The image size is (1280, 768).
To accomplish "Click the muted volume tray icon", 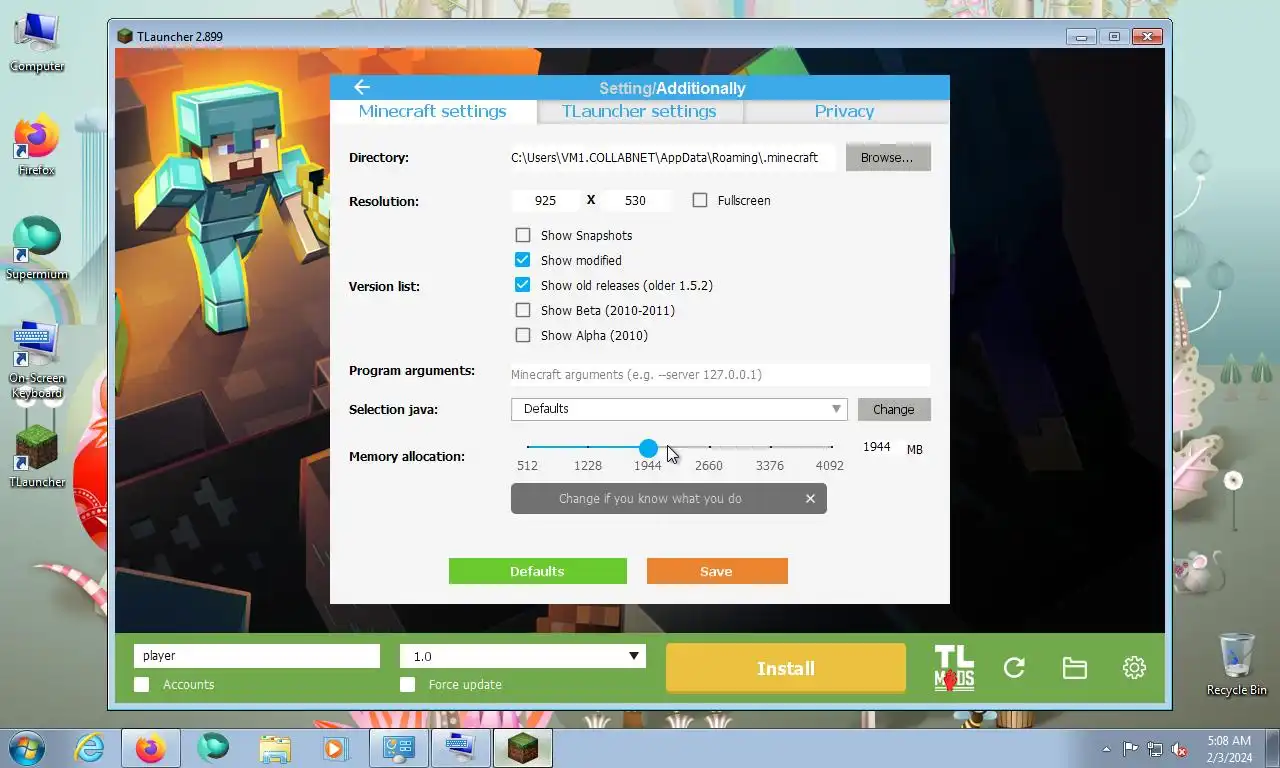I will (x=1180, y=748).
